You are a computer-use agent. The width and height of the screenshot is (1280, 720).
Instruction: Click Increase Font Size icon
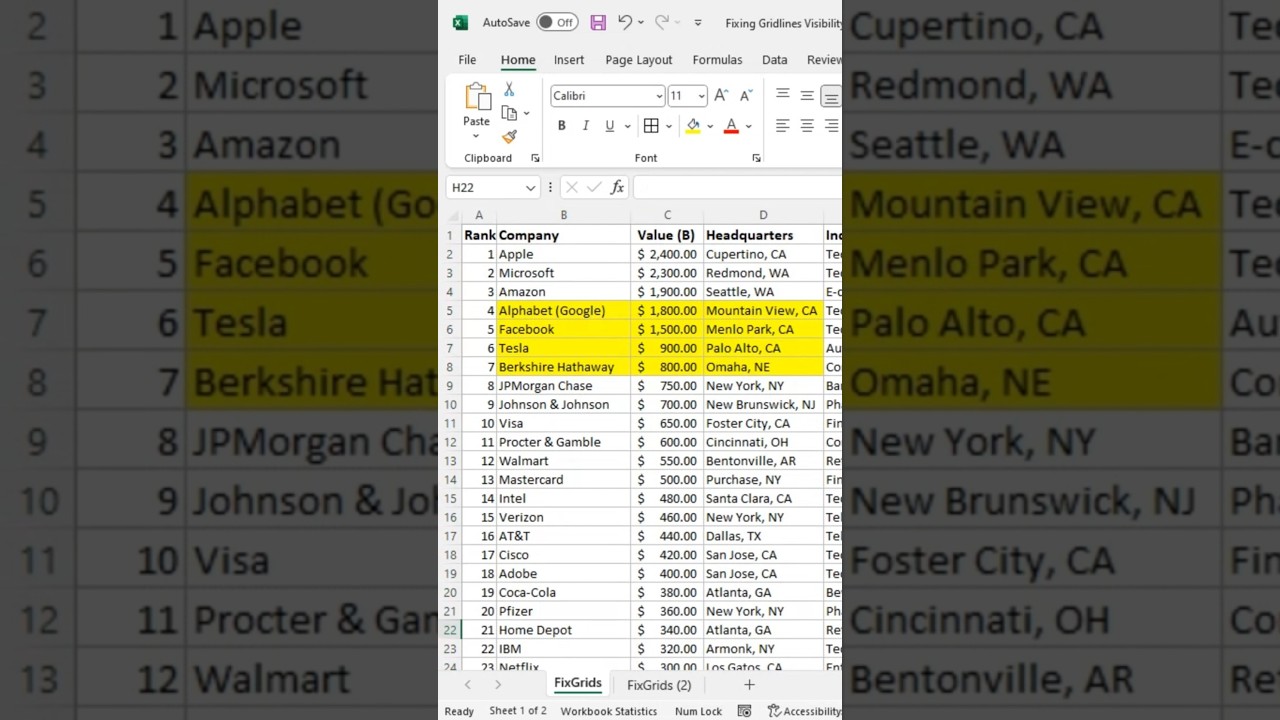(721, 96)
